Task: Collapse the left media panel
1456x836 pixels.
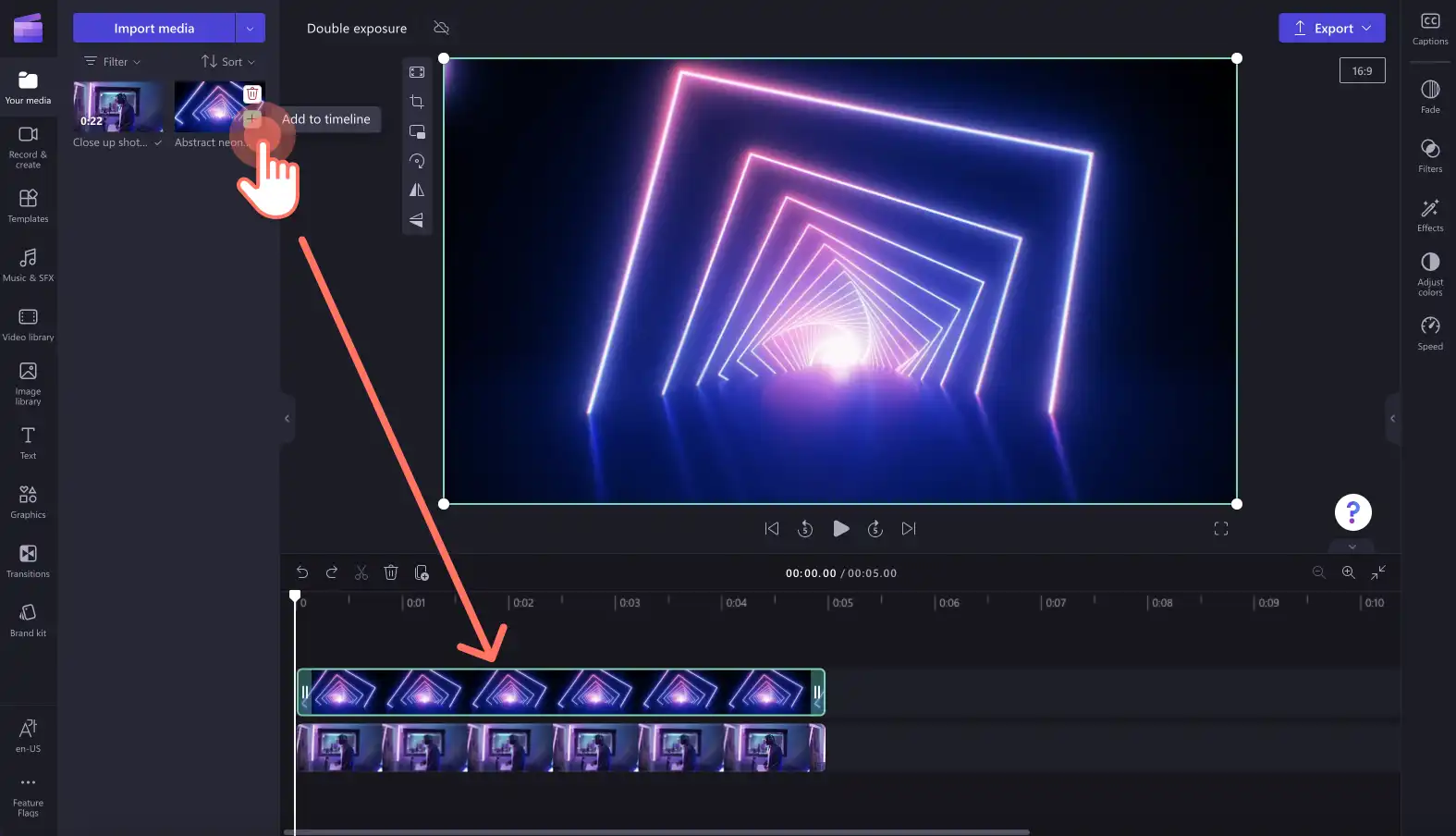Action: (x=287, y=419)
